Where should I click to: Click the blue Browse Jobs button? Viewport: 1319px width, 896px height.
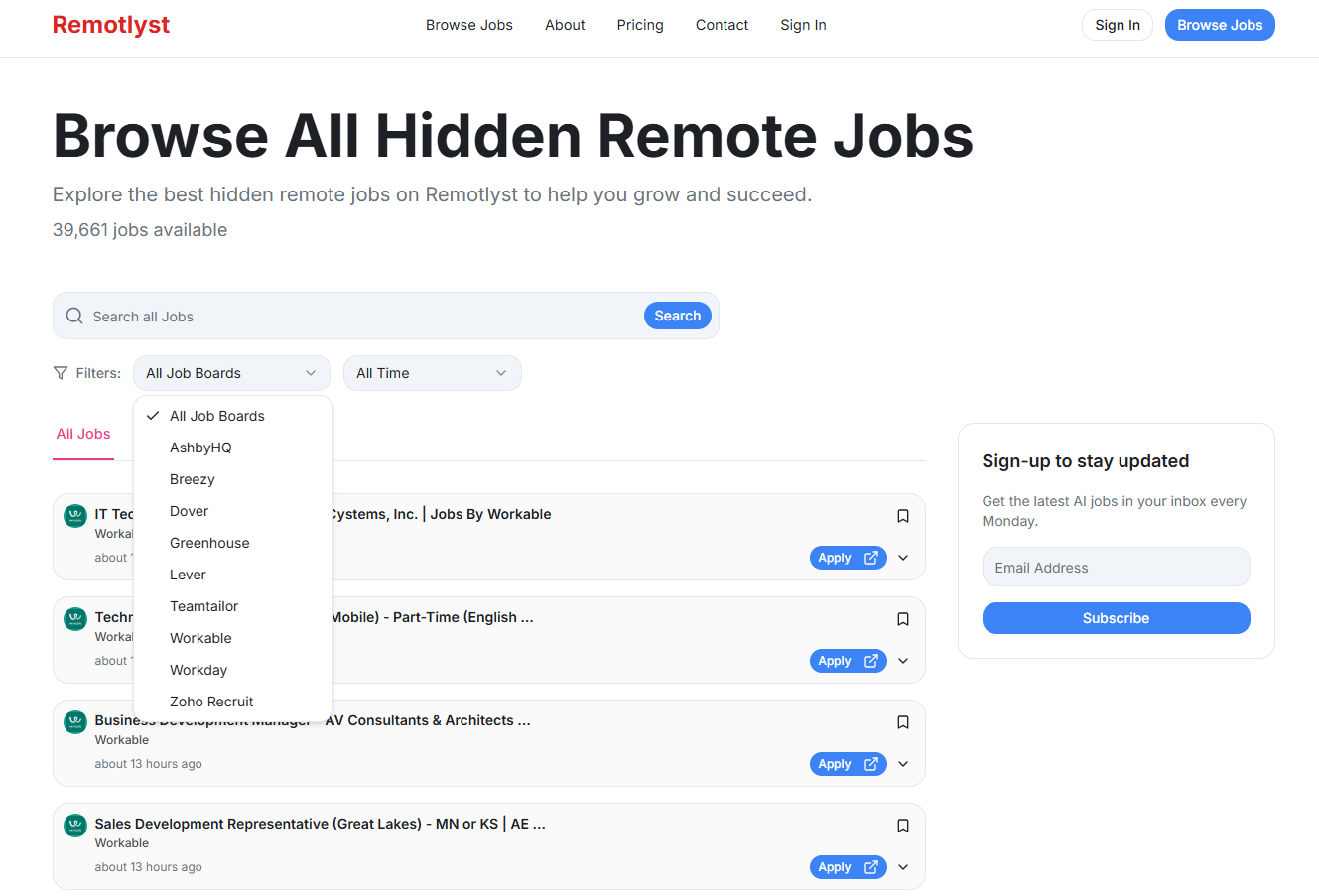coord(1220,25)
